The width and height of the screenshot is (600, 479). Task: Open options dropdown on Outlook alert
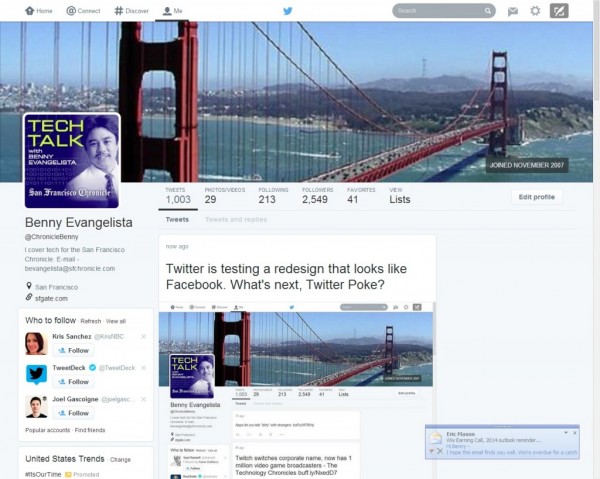[566, 433]
